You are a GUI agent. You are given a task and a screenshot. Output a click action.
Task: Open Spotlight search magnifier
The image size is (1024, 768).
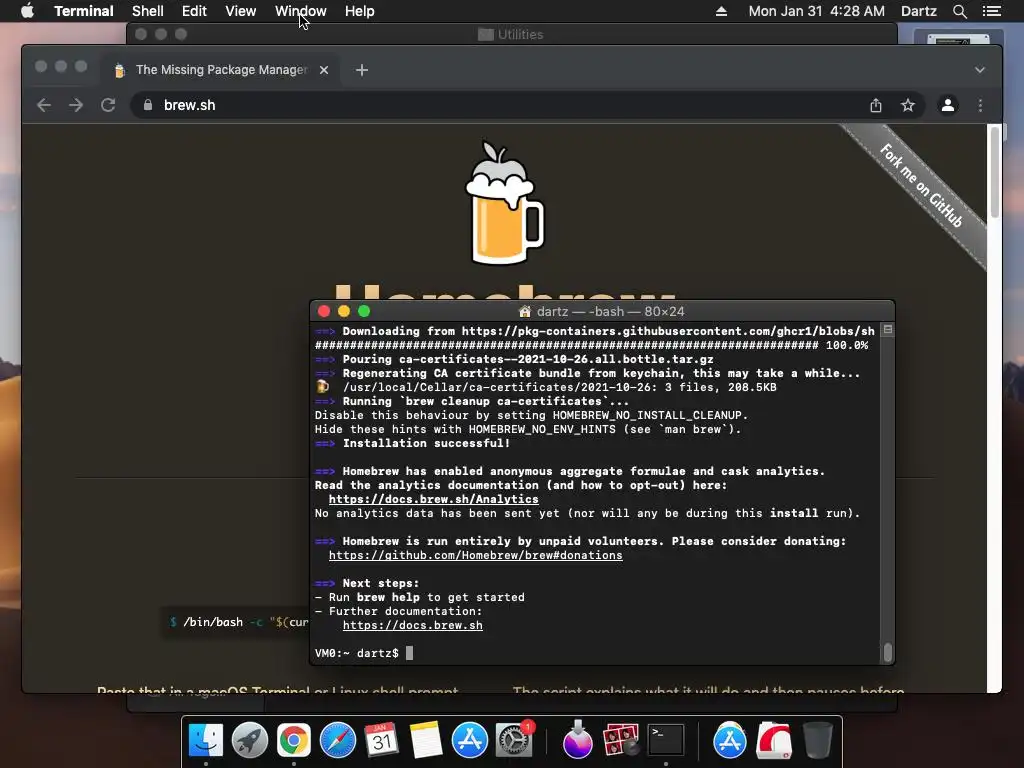click(x=959, y=11)
